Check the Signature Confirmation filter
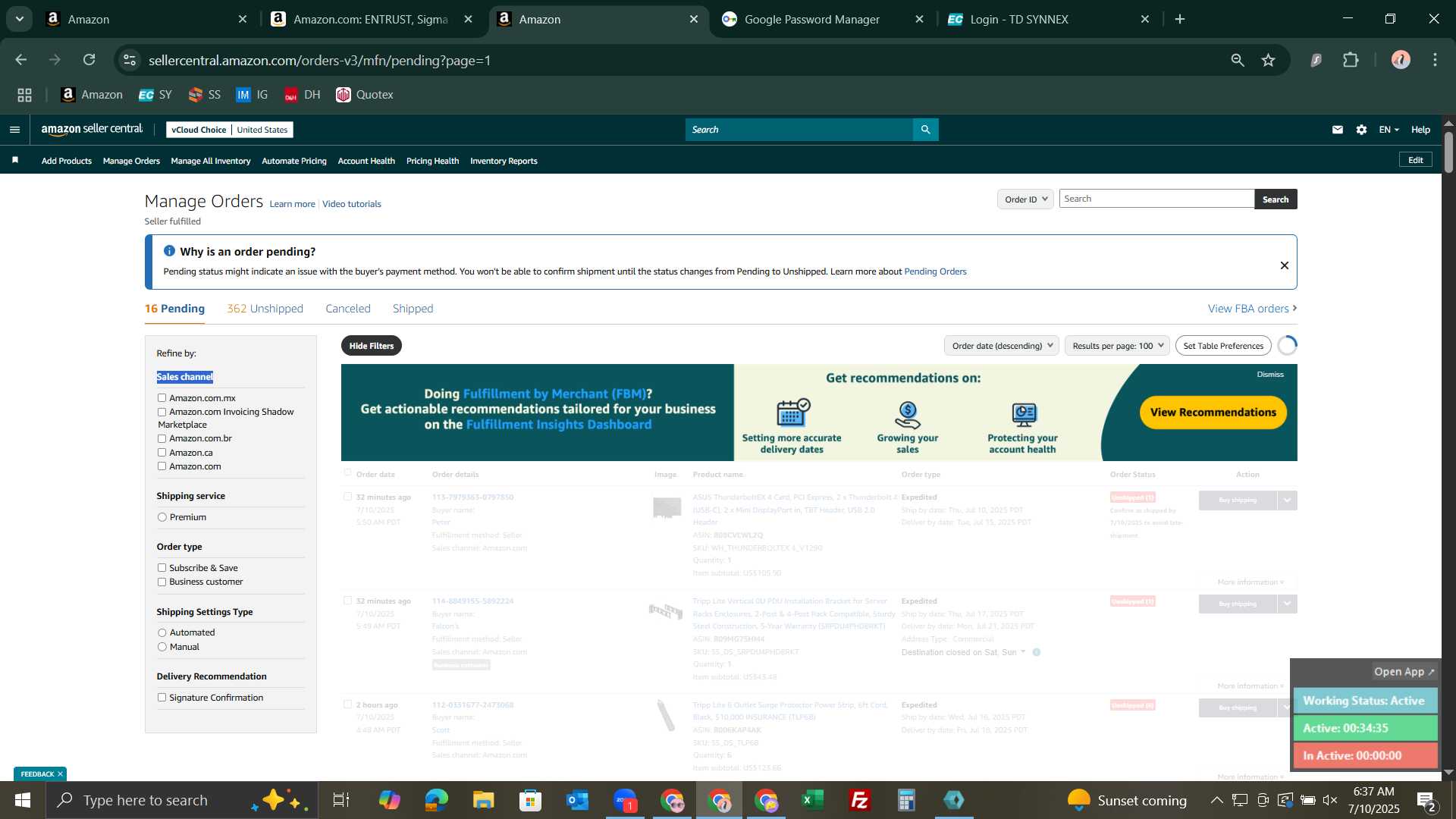Screen dimensions: 1456x819 162,698
